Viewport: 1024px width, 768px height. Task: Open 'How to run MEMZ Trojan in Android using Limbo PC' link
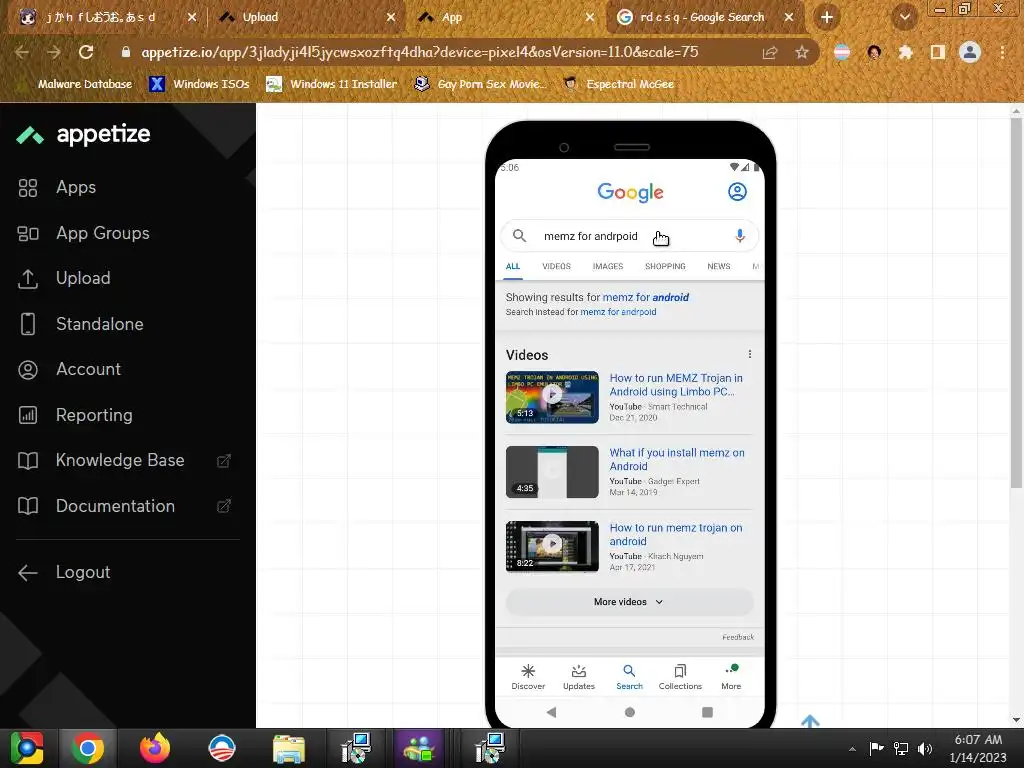click(x=676, y=385)
